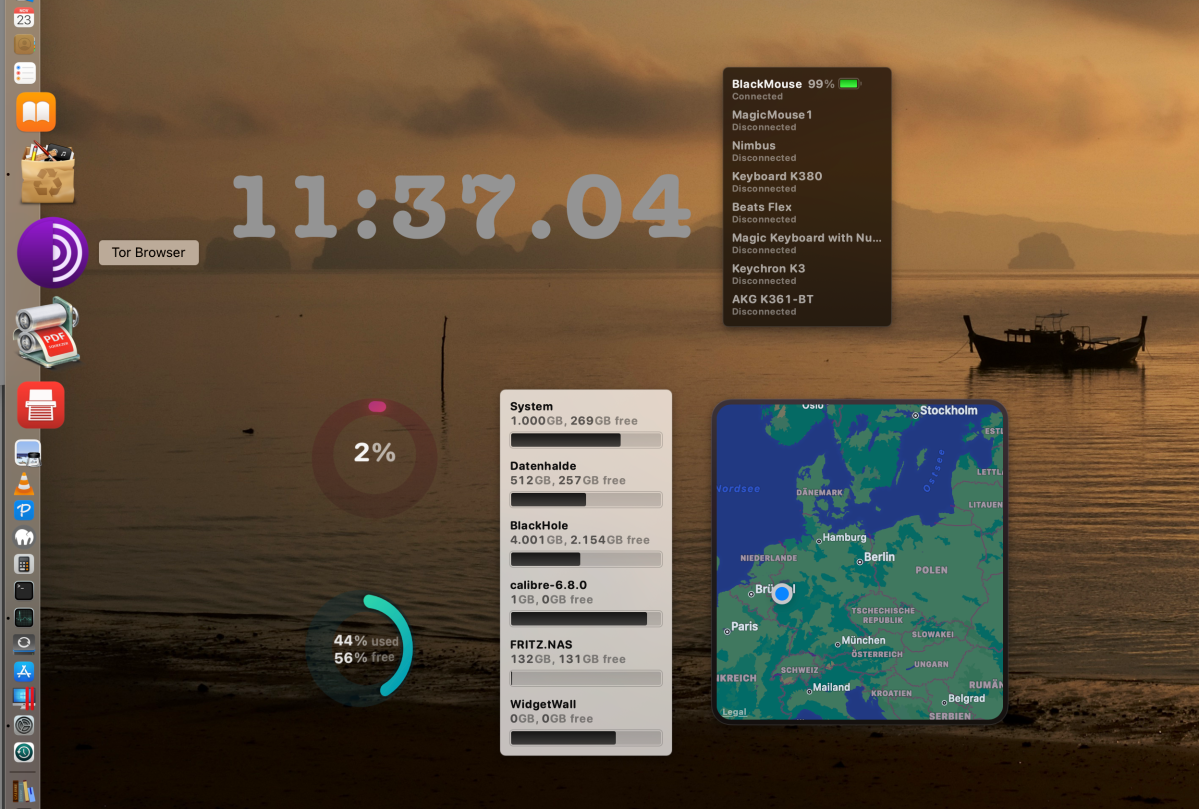1199x809 pixels.
Task: Open the blue P app icon
Action: pyautogui.click(x=24, y=510)
